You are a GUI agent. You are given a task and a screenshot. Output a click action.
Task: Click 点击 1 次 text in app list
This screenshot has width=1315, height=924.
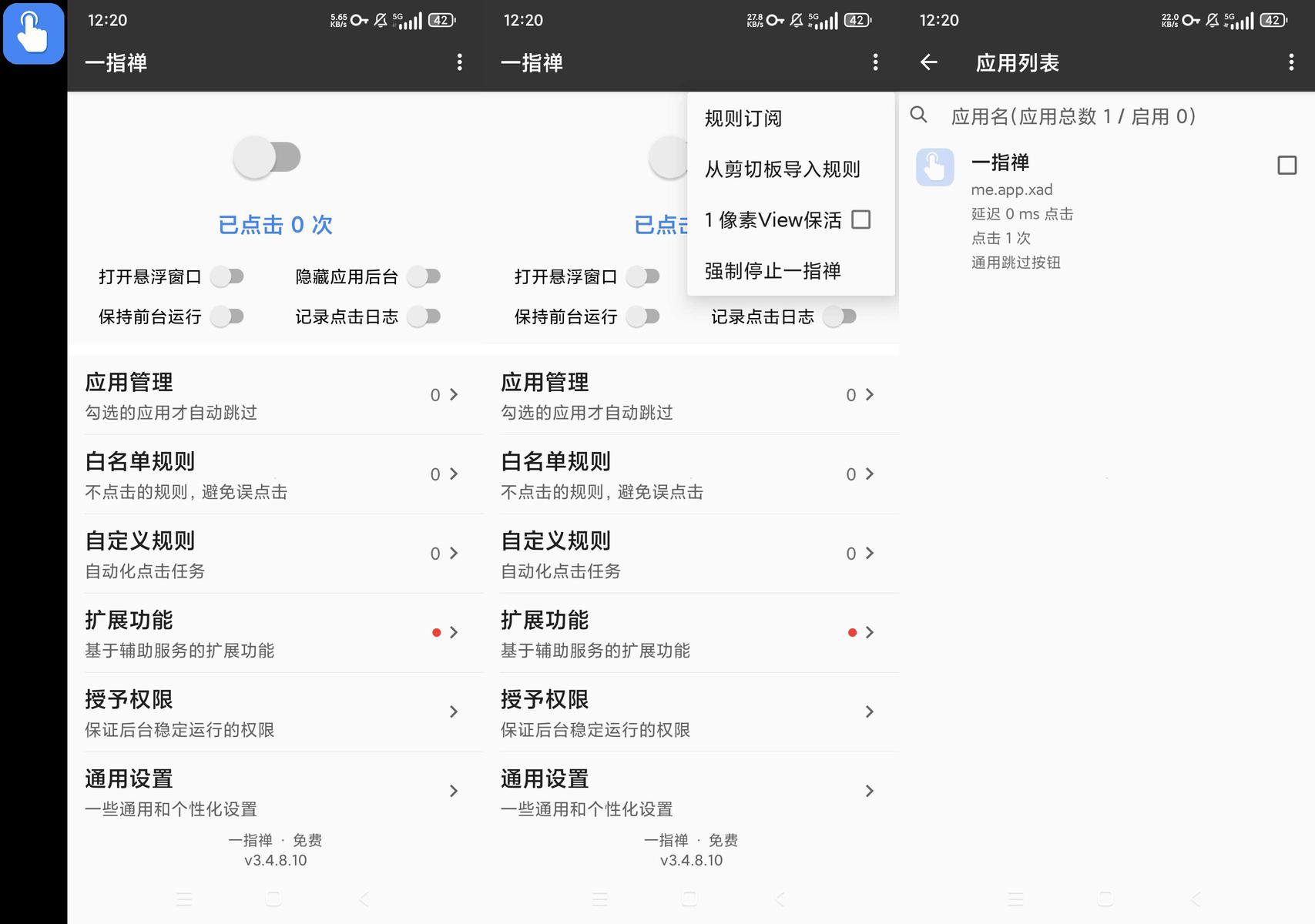pos(1001,238)
